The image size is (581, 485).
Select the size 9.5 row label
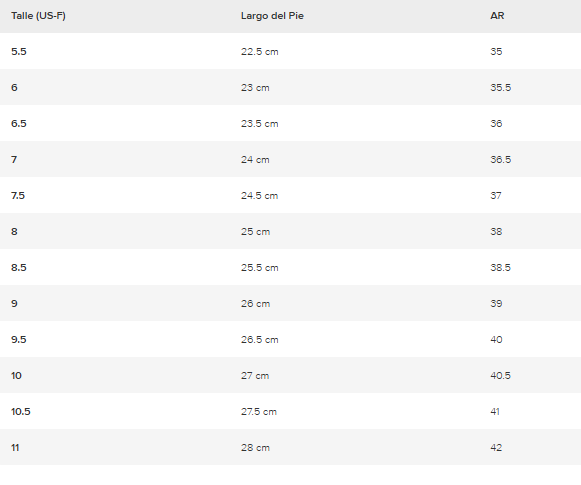pyautogui.click(x=19, y=339)
